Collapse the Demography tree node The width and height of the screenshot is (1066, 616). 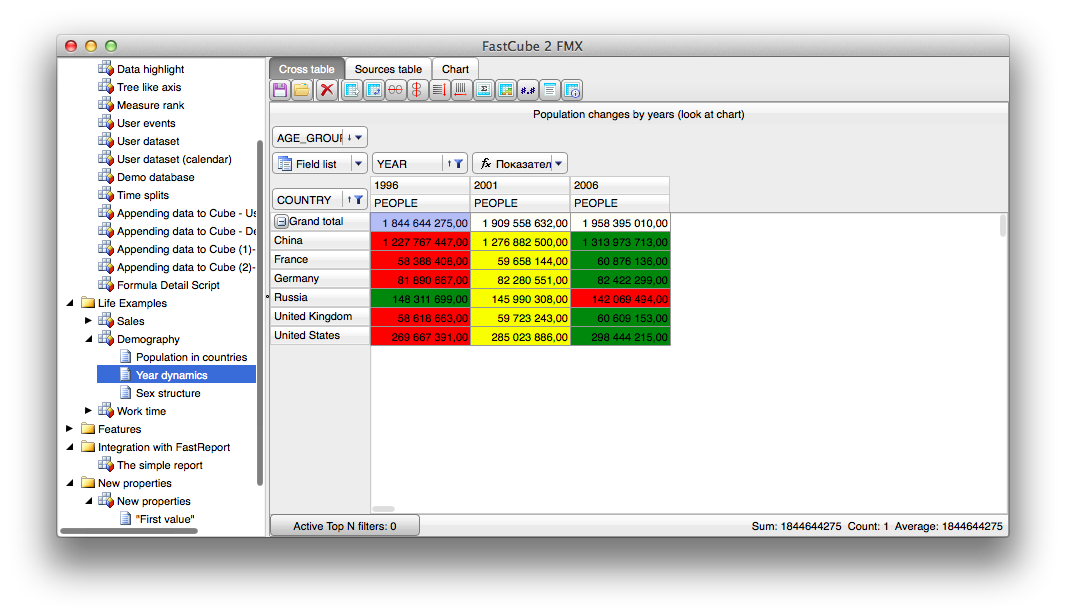[x=88, y=339]
